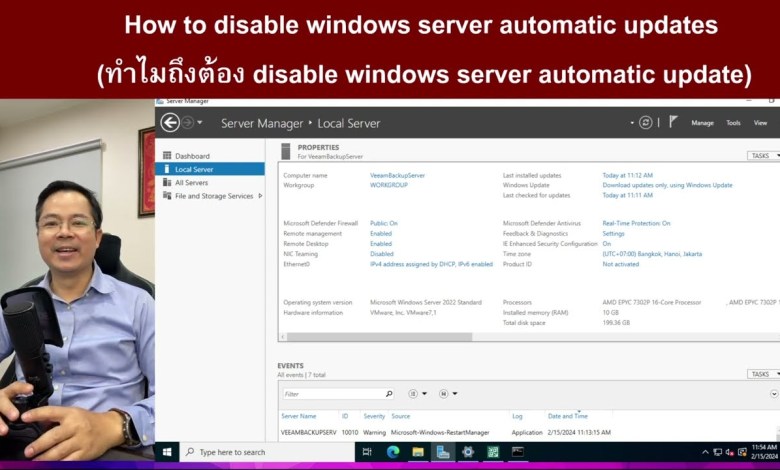Open the Command Prompt taskbar icon
This screenshot has height=470, width=780.
517,452
